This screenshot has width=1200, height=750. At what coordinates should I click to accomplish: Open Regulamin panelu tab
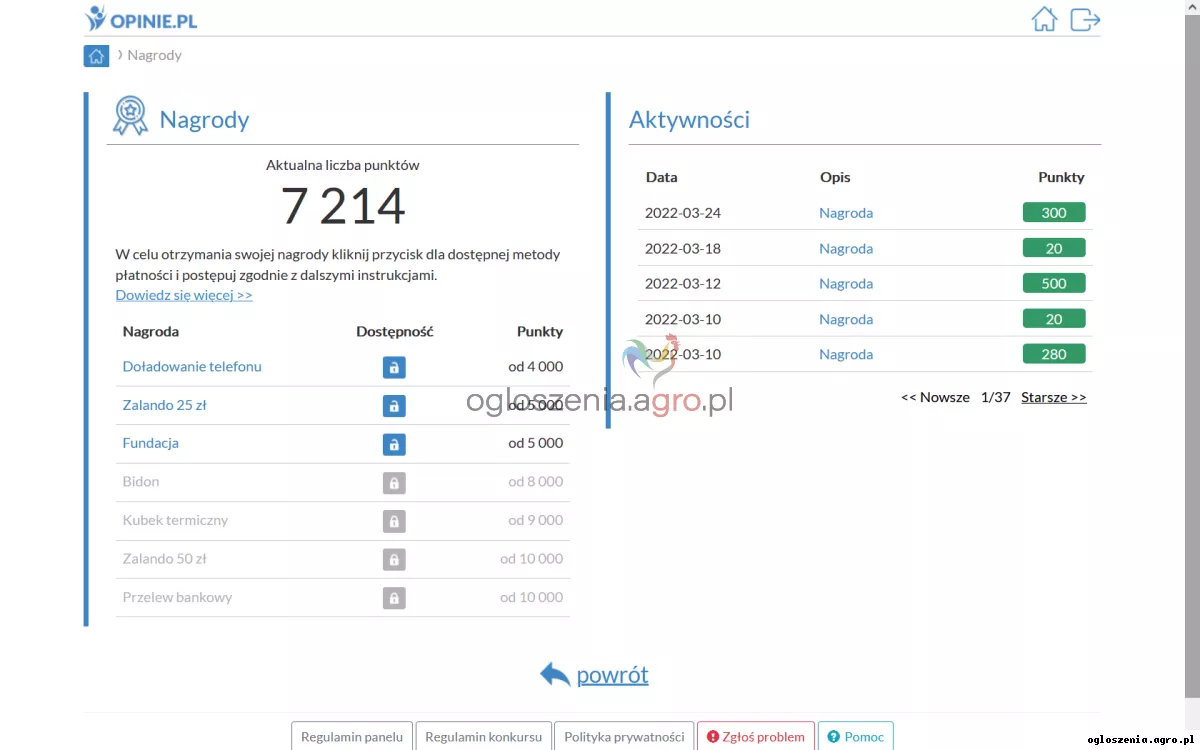point(352,737)
